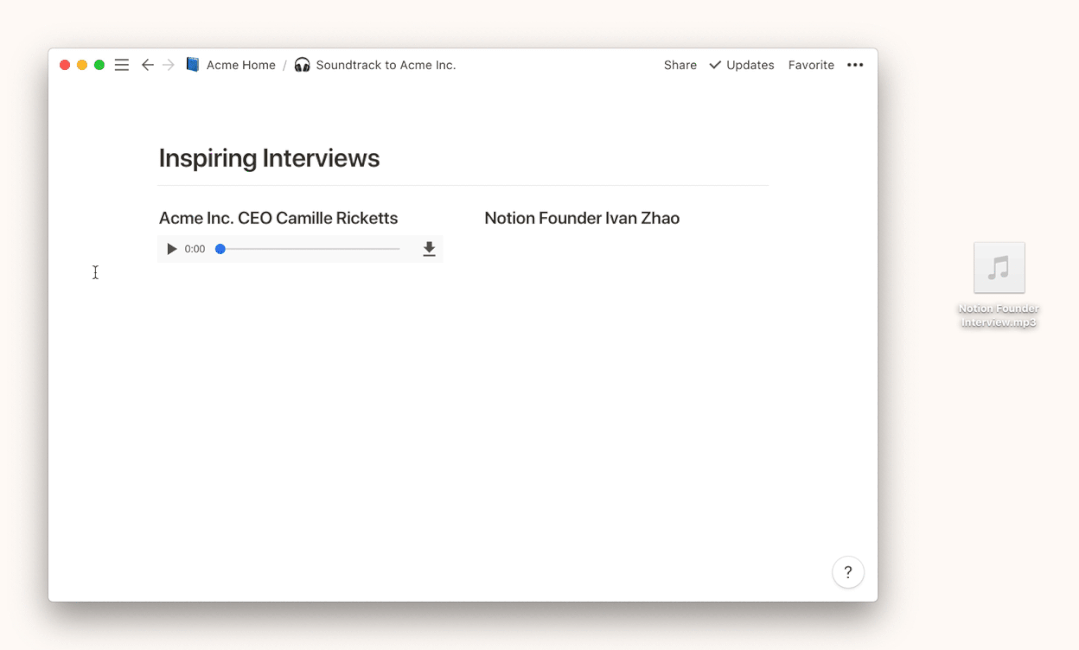1079x650 pixels.
Task: Click Soundtrack to Acme Inc. breadcrumb
Action: tap(385, 65)
